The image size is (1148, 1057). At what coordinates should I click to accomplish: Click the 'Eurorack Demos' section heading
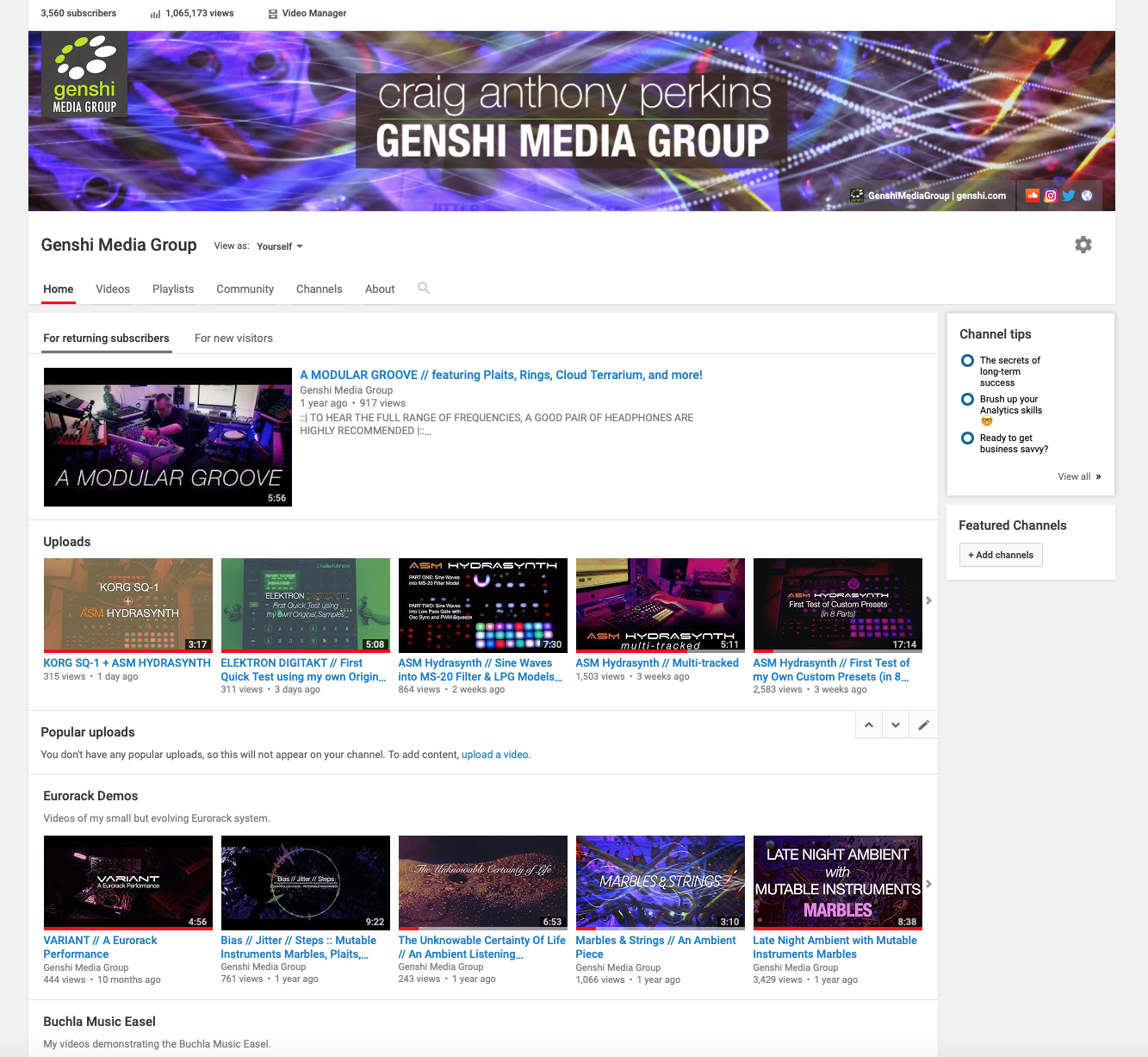point(90,796)
